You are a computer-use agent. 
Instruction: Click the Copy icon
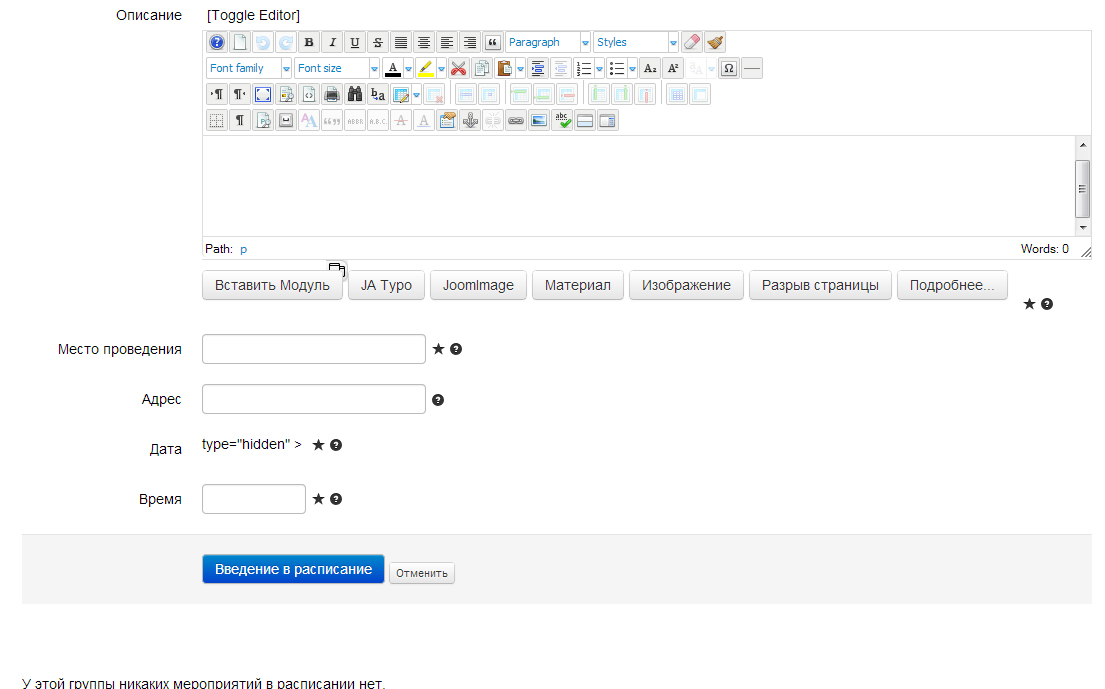click(482, 68)
